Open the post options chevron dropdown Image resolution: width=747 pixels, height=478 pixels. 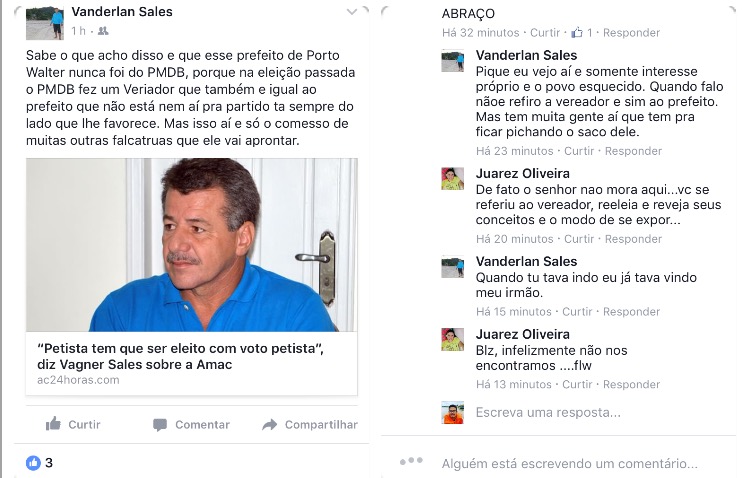(x=352, y=12)
